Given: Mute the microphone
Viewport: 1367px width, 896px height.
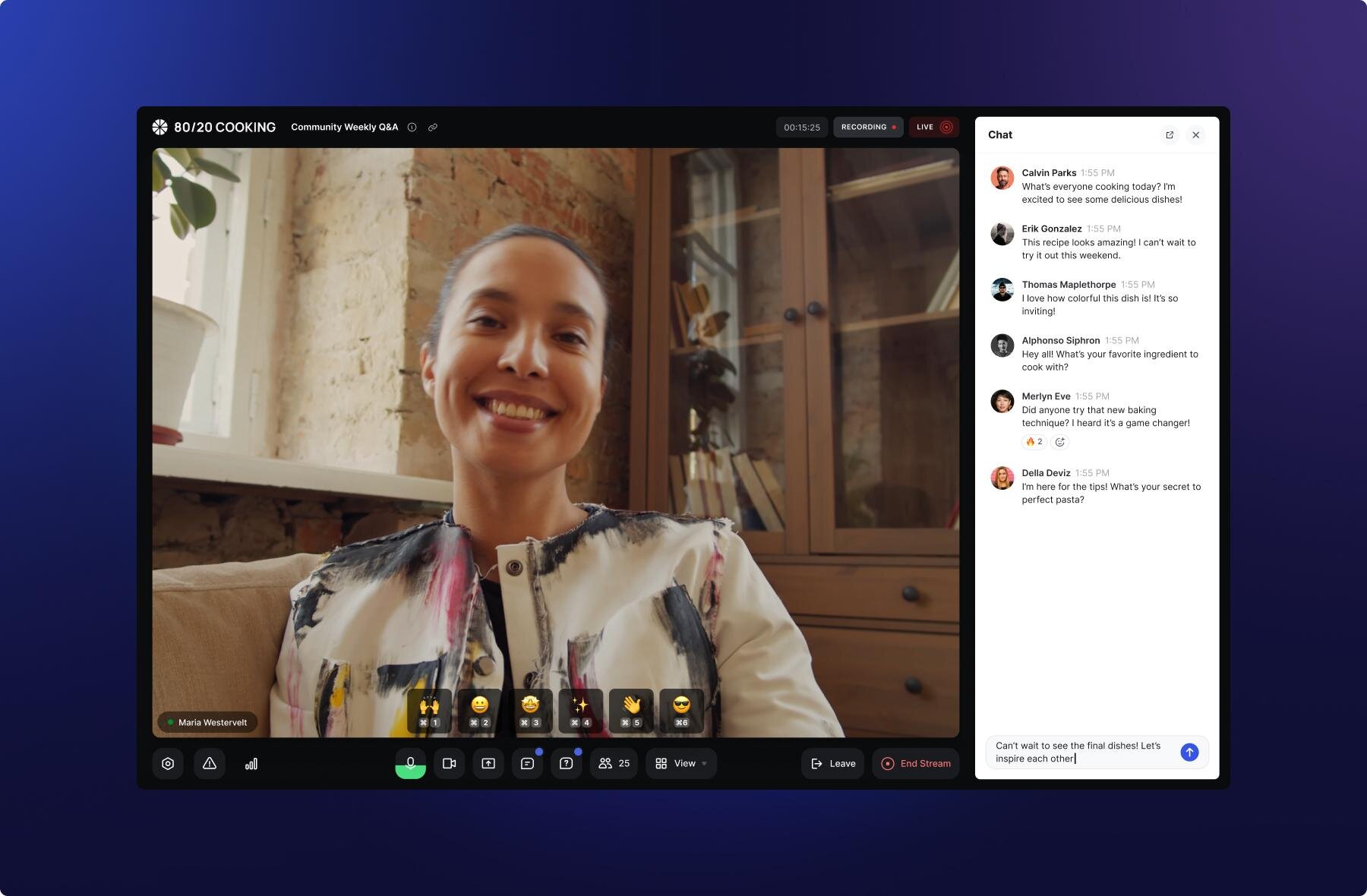Looking at the screenshot, I should (410, 763).
